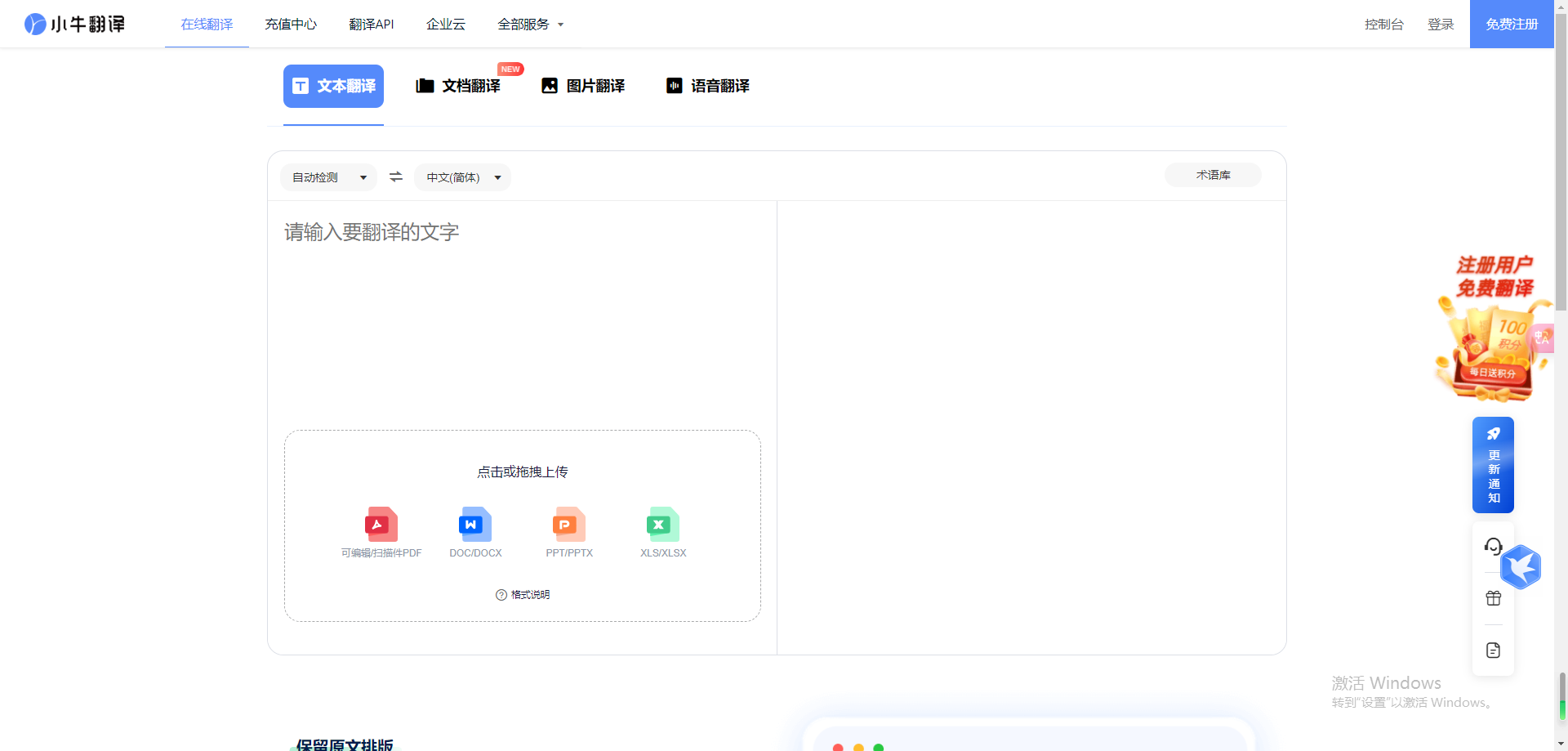The image size is (1568, 751).
Task: Switch to the 文档翻译 tab
Action: tap(458, 86)
